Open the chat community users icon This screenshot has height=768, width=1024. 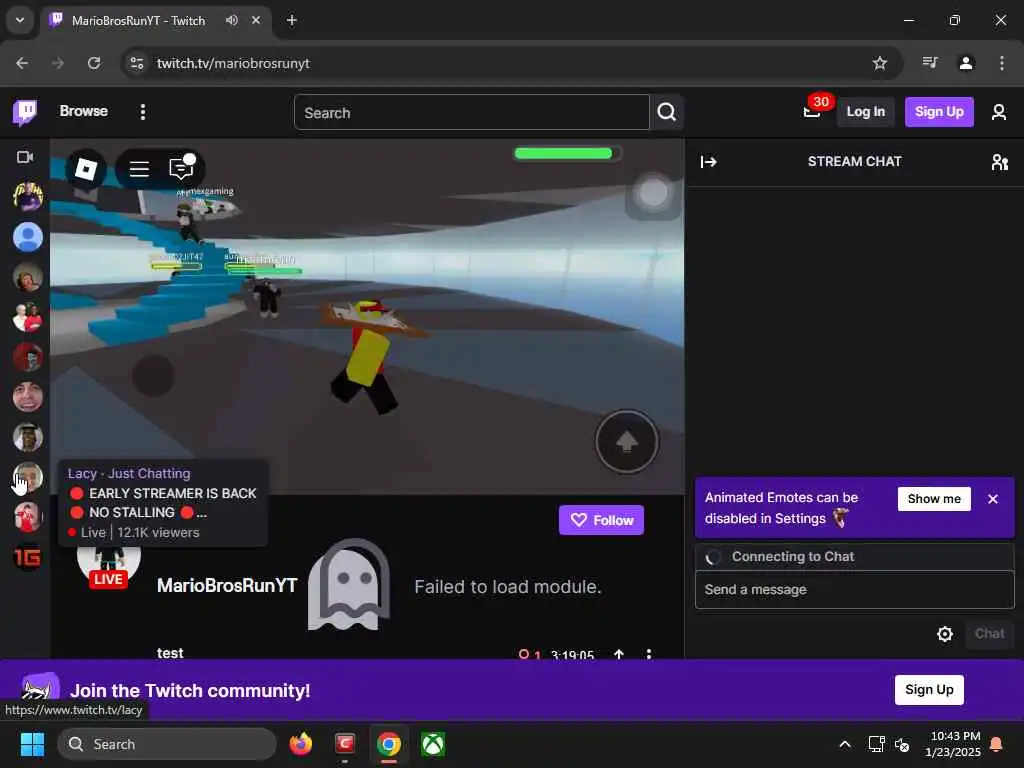(999, 161)
